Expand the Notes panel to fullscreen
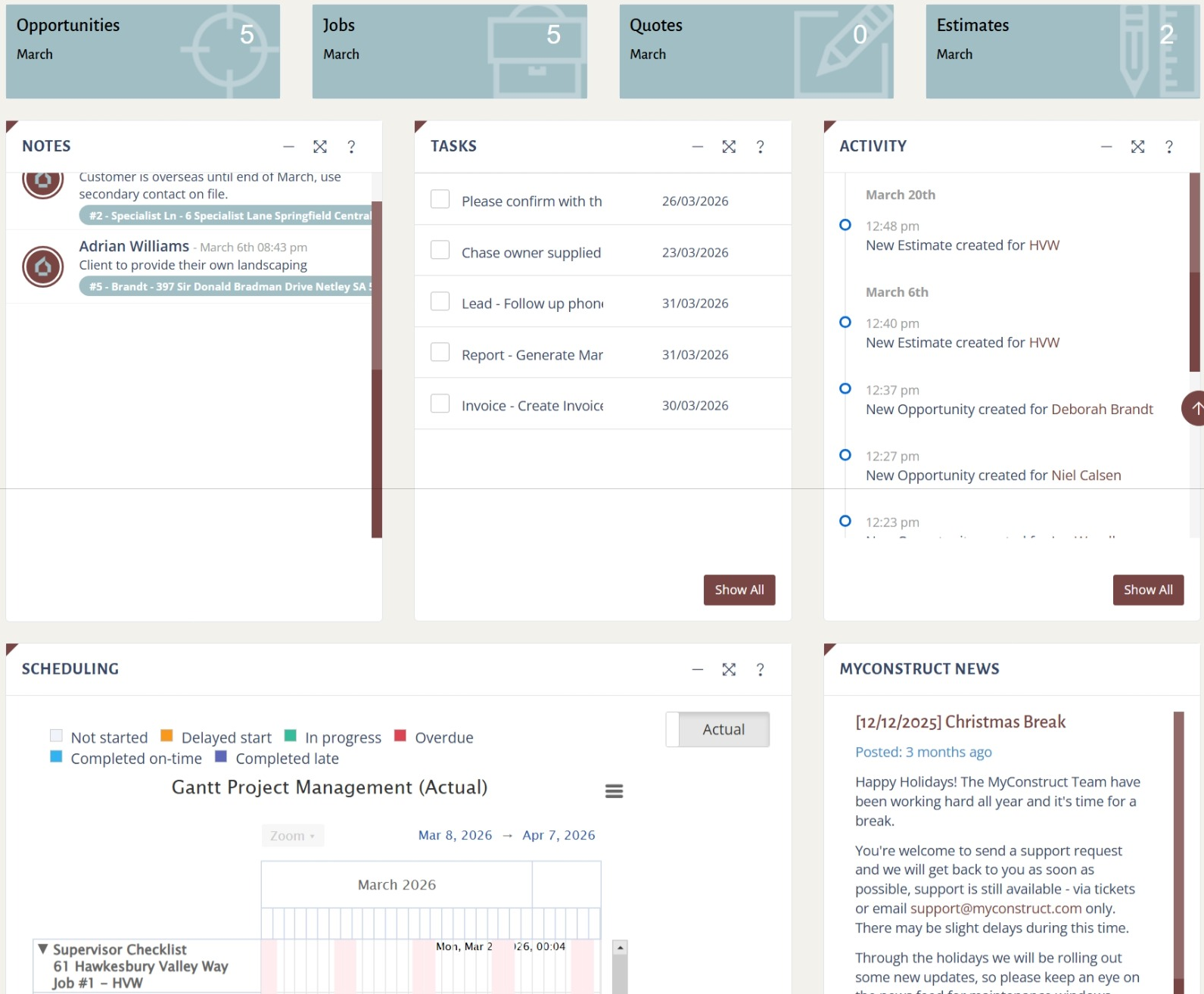The height and width of the screenshot is (994, 1204). [x=320, y=147]
